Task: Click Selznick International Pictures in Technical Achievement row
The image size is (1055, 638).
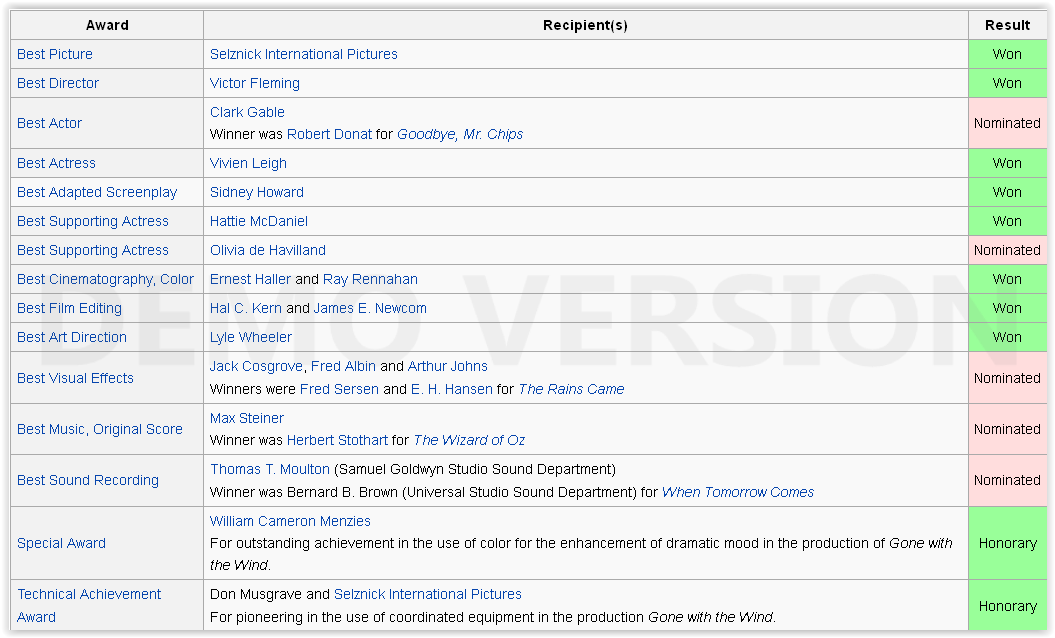Action: pyautogui.click(x=428, y=594)
